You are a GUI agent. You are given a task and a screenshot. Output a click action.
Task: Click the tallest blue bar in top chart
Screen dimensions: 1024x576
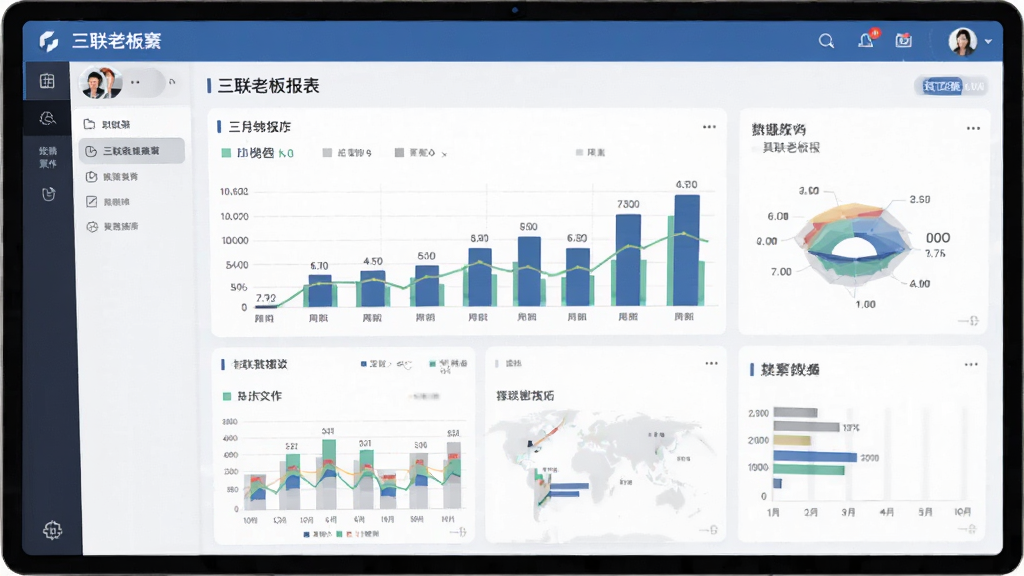click(687, 250)
